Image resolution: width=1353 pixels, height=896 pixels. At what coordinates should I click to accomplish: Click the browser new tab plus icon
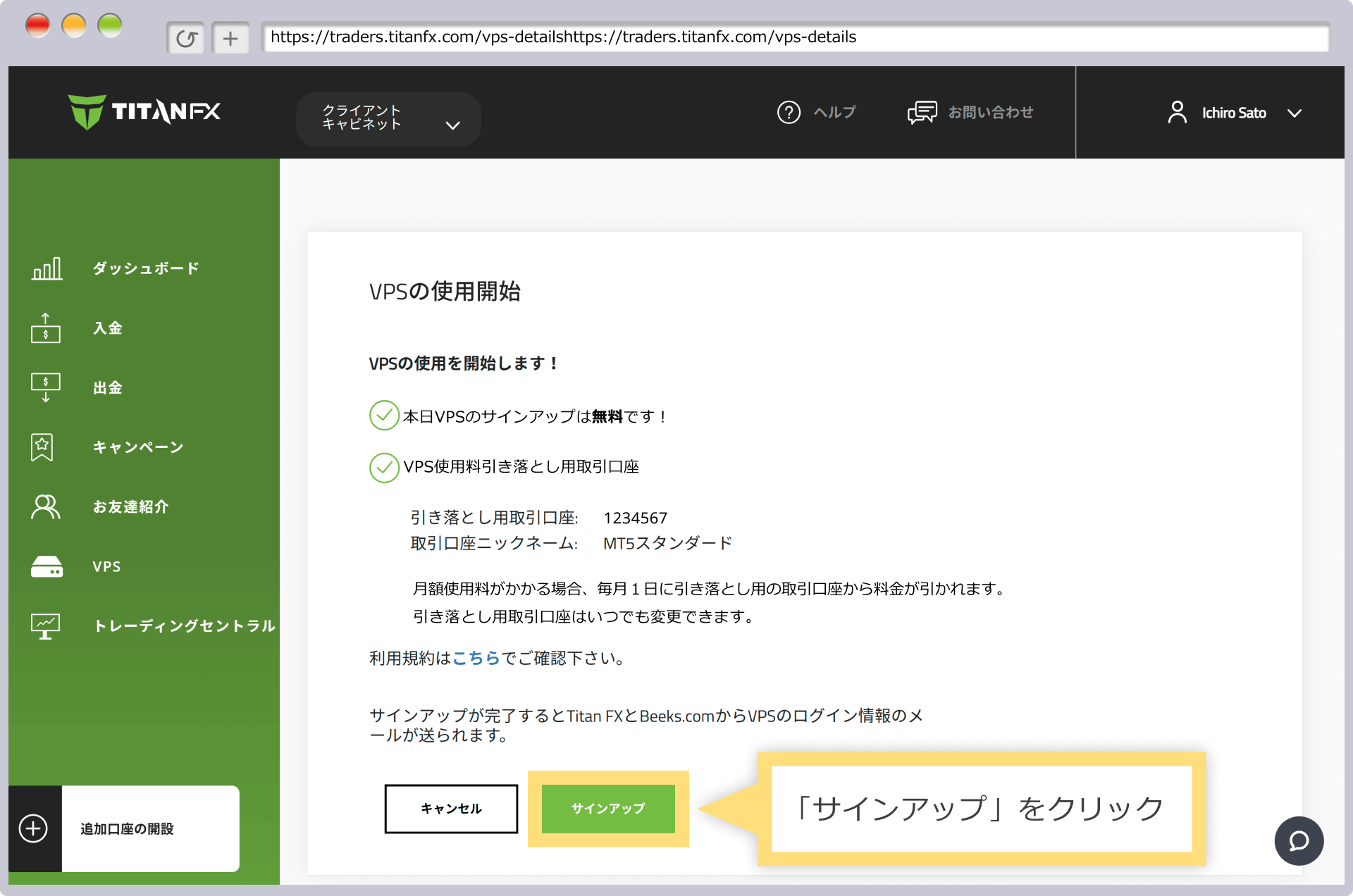click(230, 38)
